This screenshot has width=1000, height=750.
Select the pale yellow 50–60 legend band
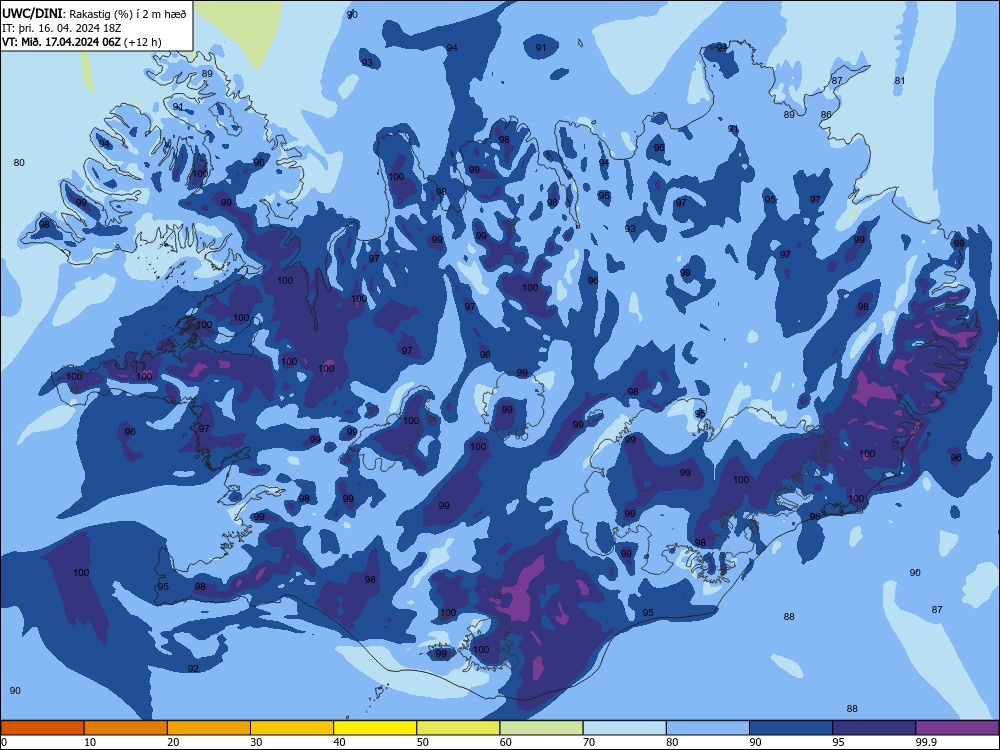pos(459,728)
